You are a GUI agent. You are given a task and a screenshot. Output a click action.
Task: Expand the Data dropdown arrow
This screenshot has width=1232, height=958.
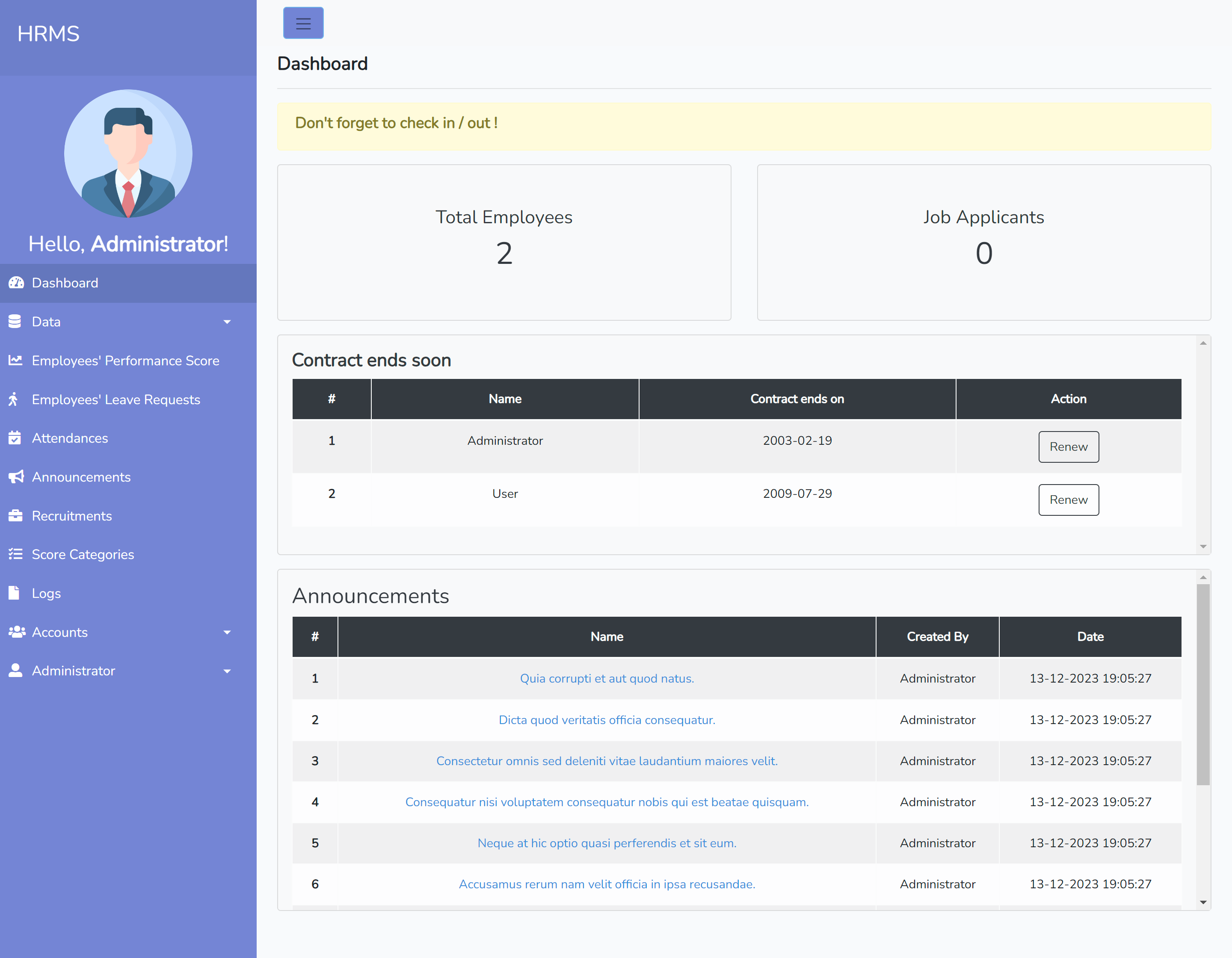(x=227, y=322)
